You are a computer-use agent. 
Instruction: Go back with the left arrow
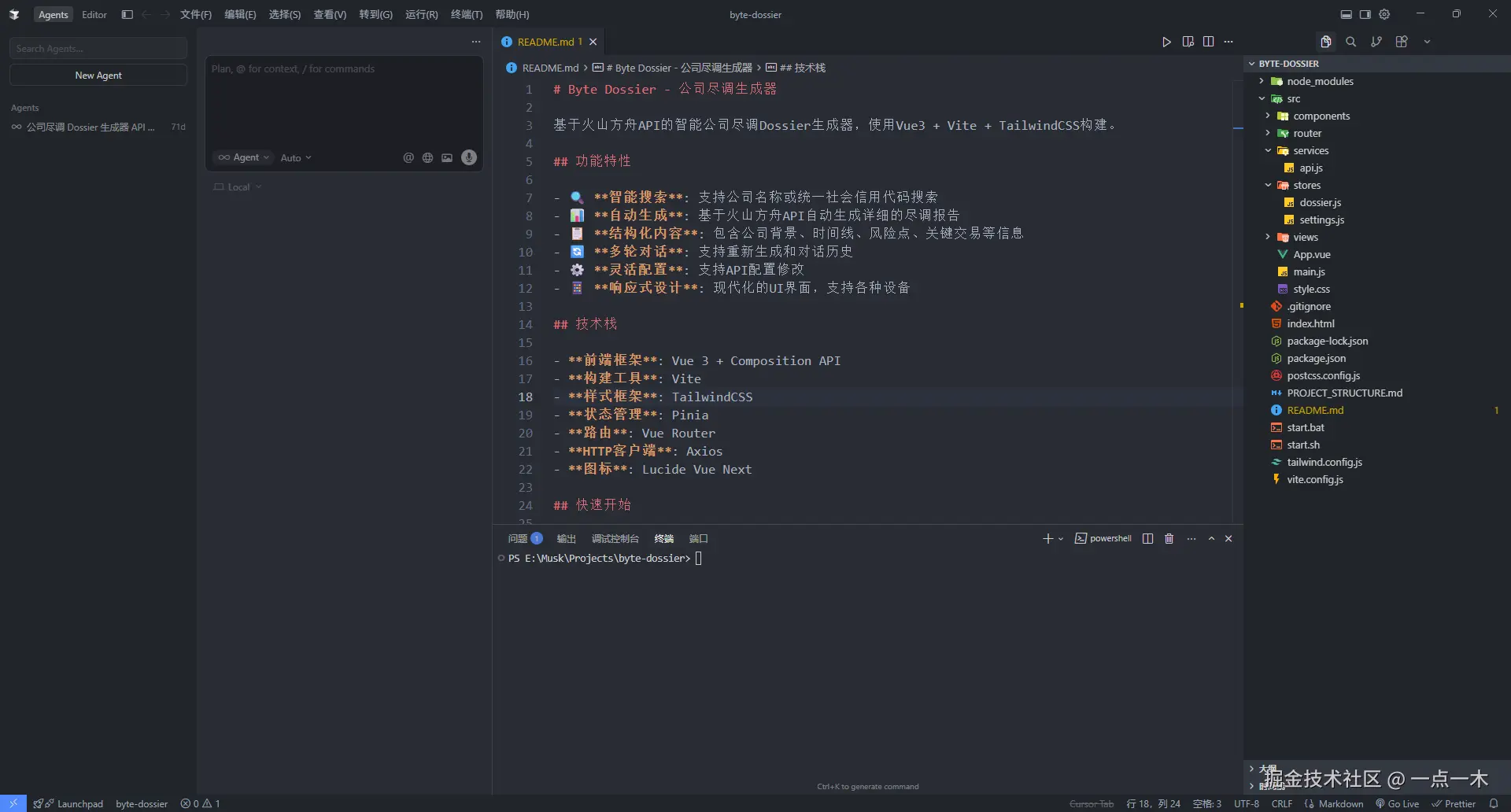point(146,14)
